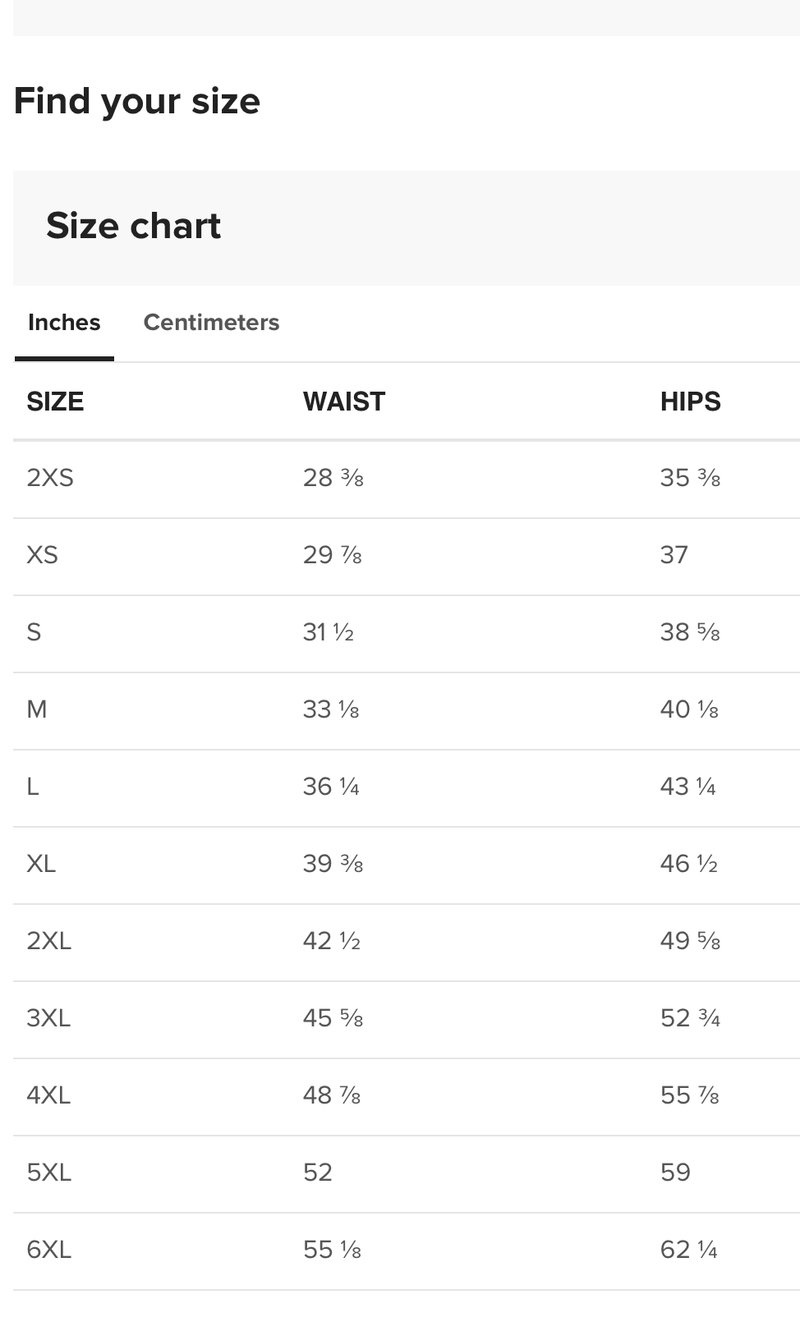Click waist value 31 ½ for size S
800x1331 pixels.
click(x=328, y=632)
